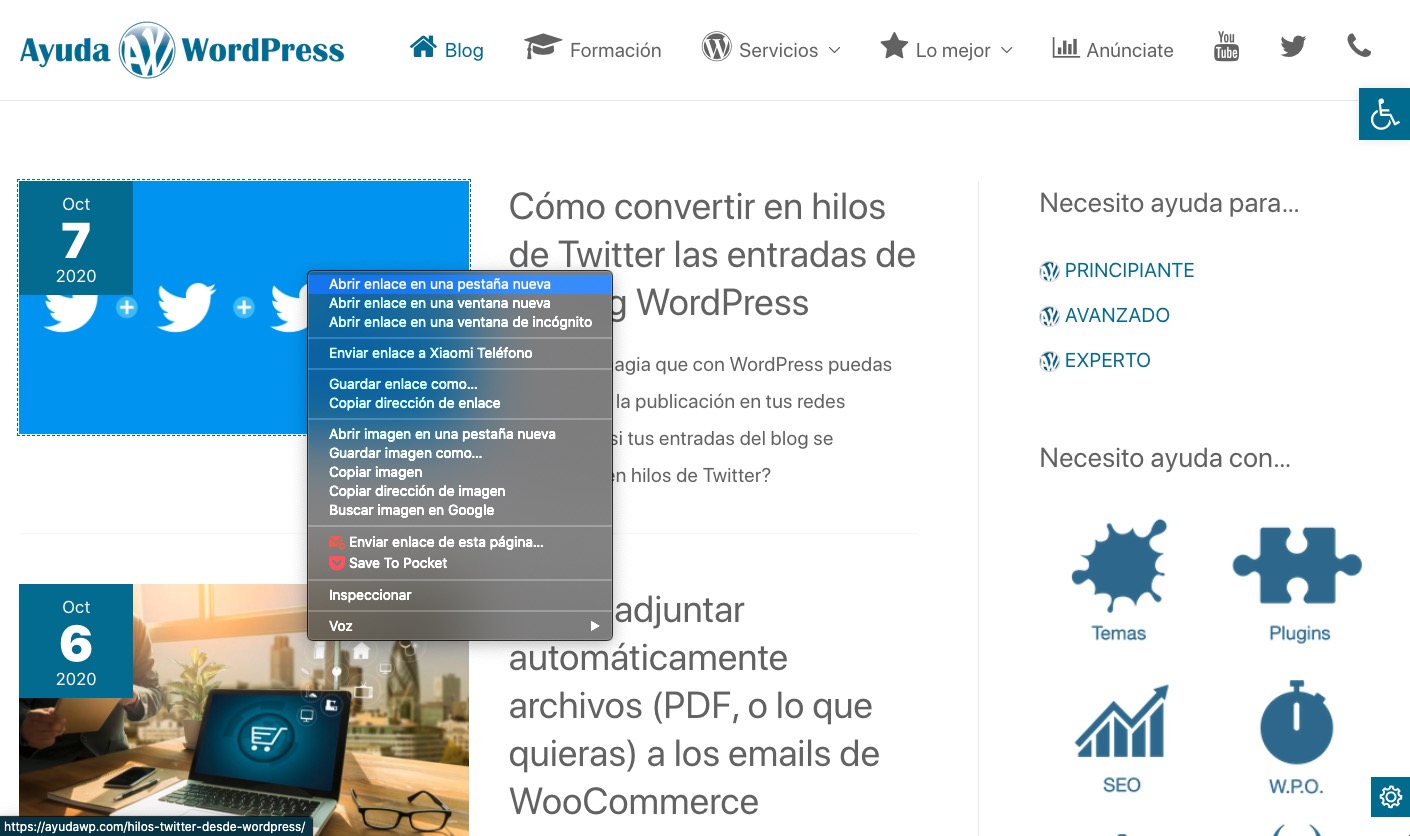Viewport: 1410px width, 836px height.
Task: Open the accessibility wheelchair icon panel
Action: [1384, 114]
